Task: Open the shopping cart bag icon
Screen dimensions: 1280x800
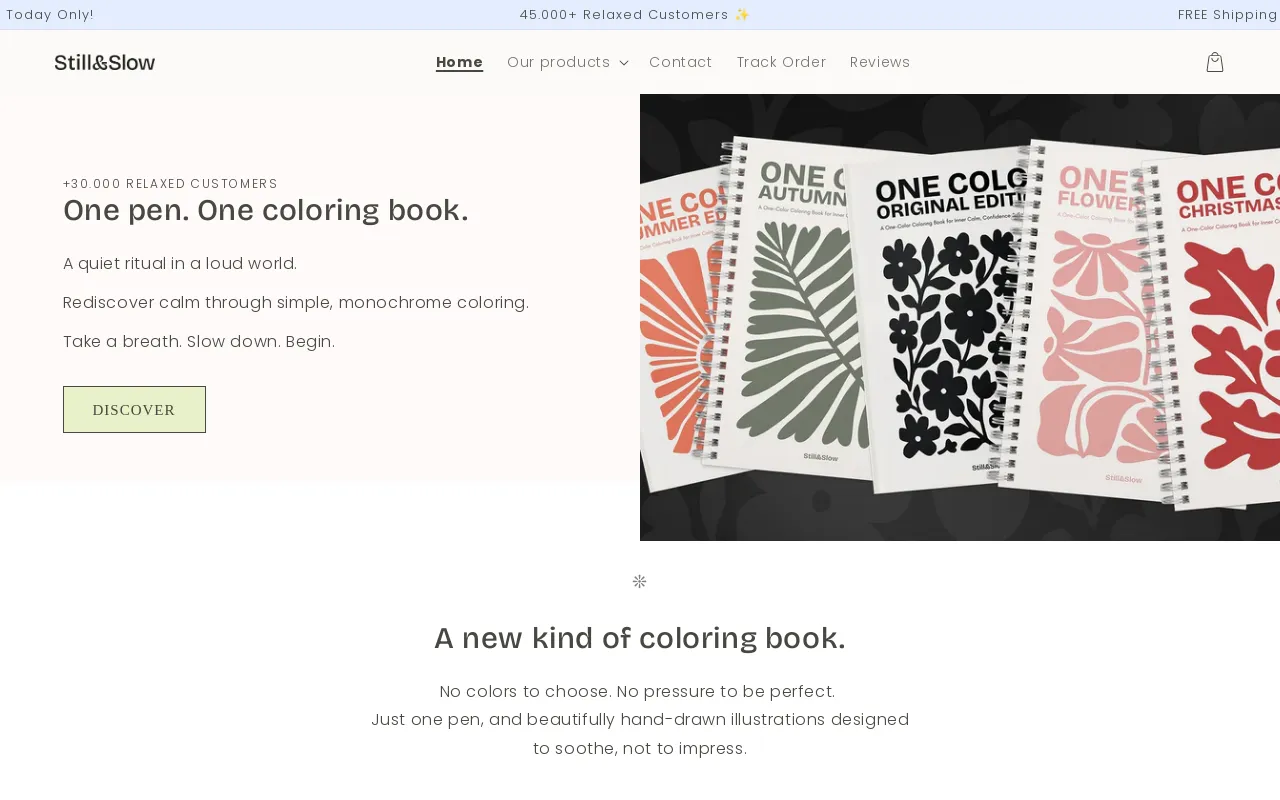Action: (x=1214, y=62)
